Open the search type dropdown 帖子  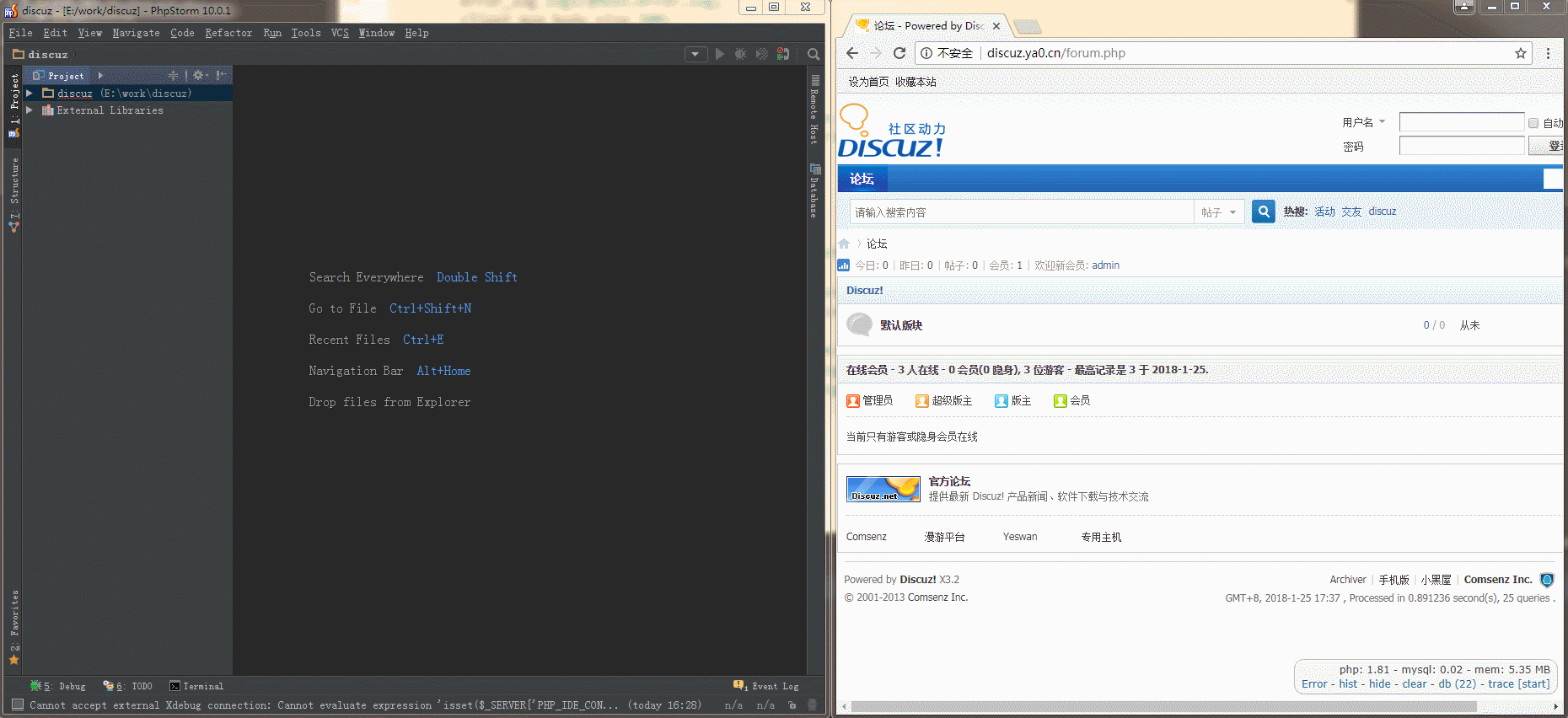click(x=1219, y=212)
